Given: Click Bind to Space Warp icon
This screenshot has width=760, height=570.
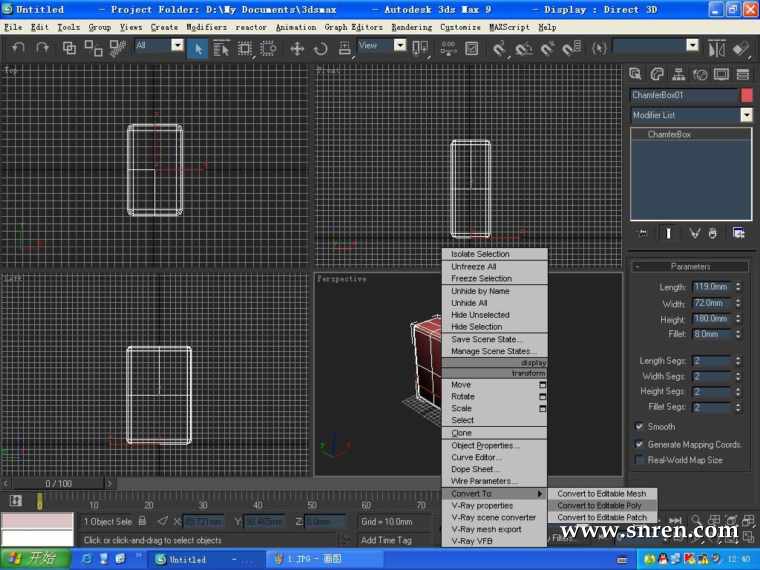Looking at the screenshot, I should click(x=118, y=48).
